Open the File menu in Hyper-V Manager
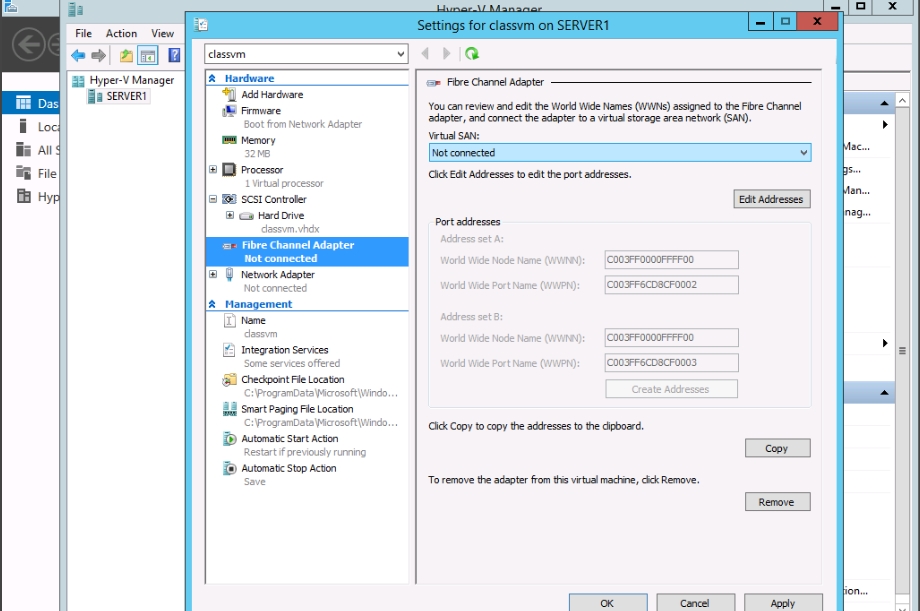 pyautogui.click(x=83, y=33)
